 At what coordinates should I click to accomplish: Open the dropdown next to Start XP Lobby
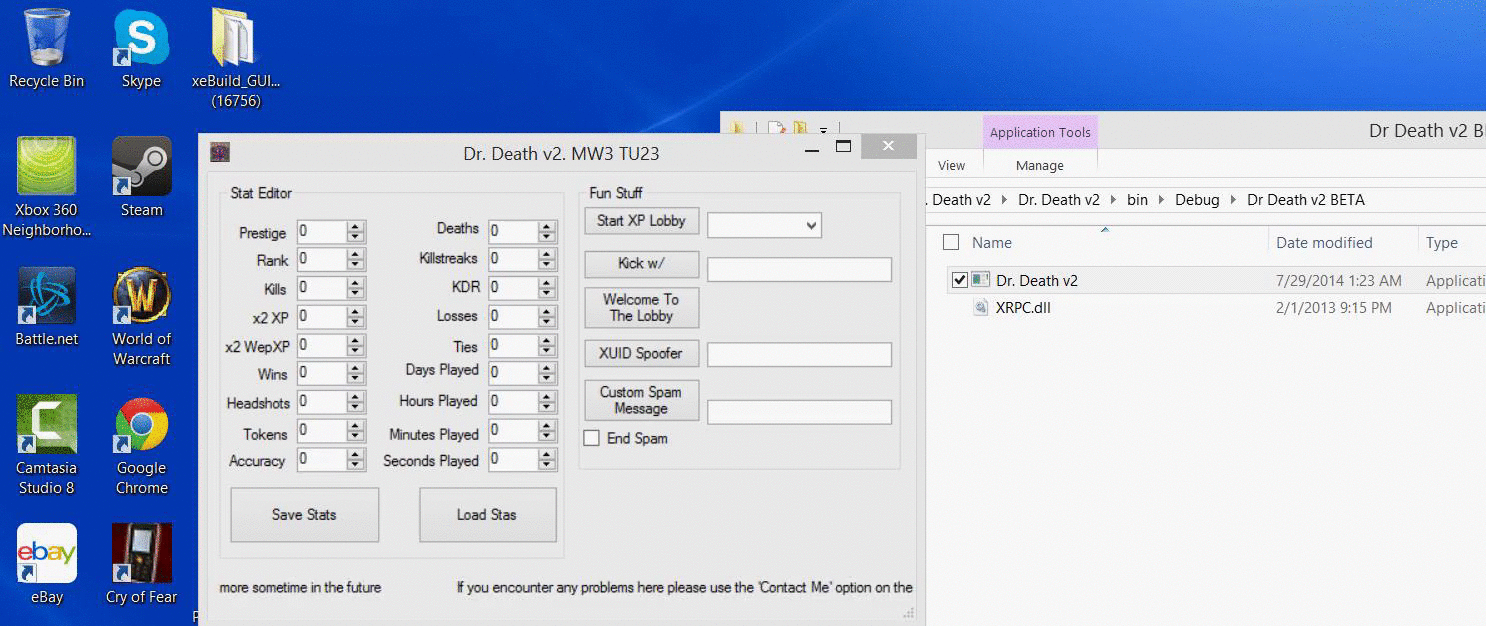point(811,225)
